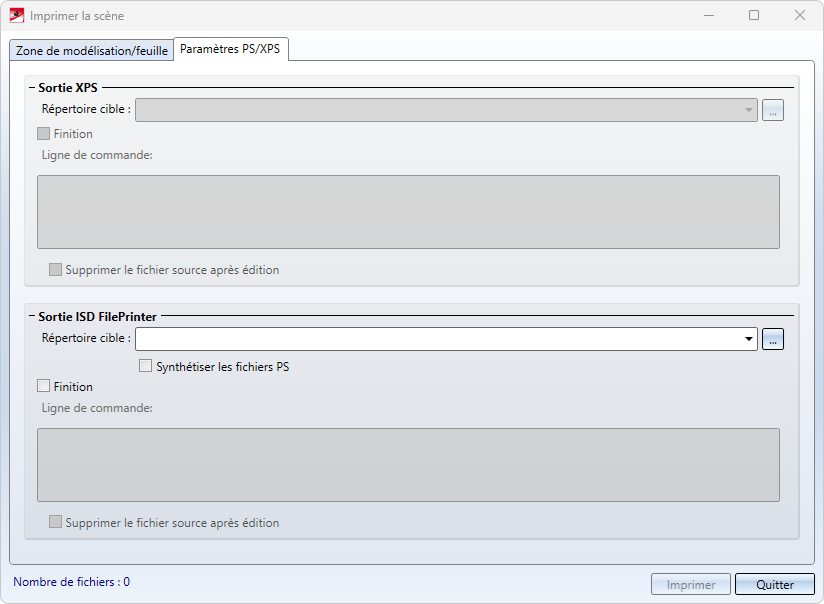Browse for ISD FilePrinter target directory
The image size is (824, 604).
click(772, 339)
